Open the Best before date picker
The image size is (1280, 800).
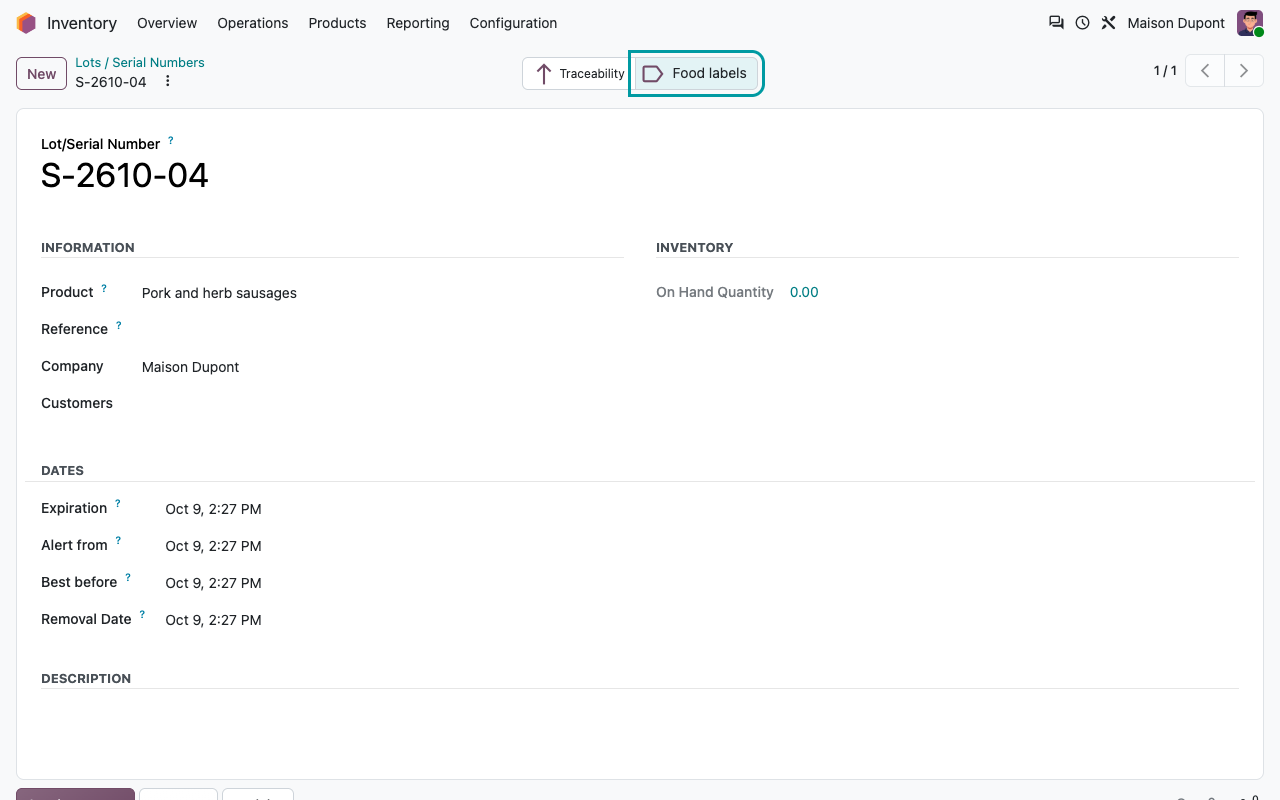click(x=213, y=583)
